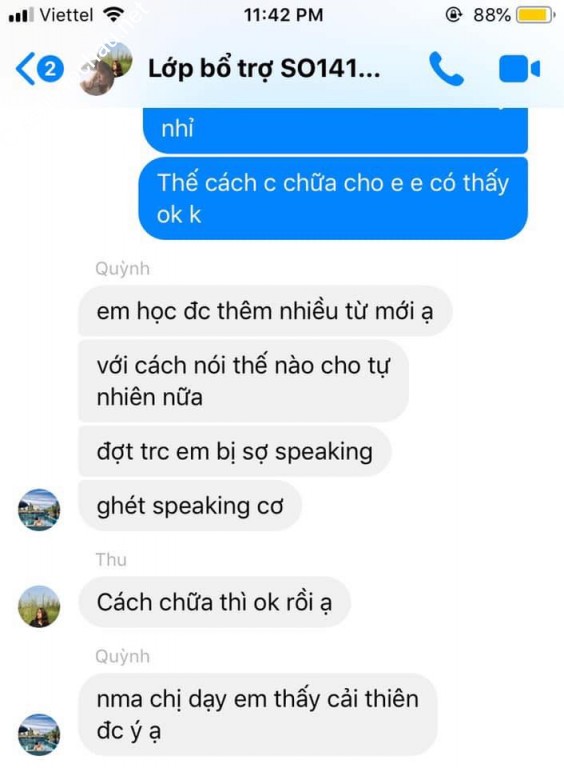
Task: Tap the blue bubble ending with 'nhỉ'
Action: 335,130
